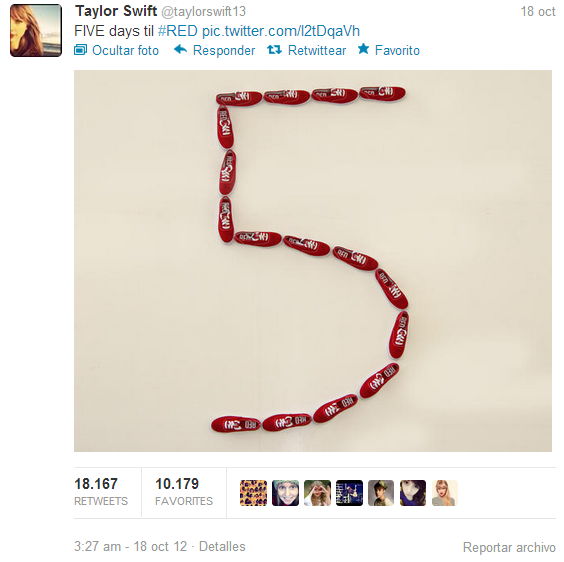Image resolution: width=564 pixels, height=562 pixels.
Task: Click the Retwittear retweet arrows icon
Action: tap(274, 50)
